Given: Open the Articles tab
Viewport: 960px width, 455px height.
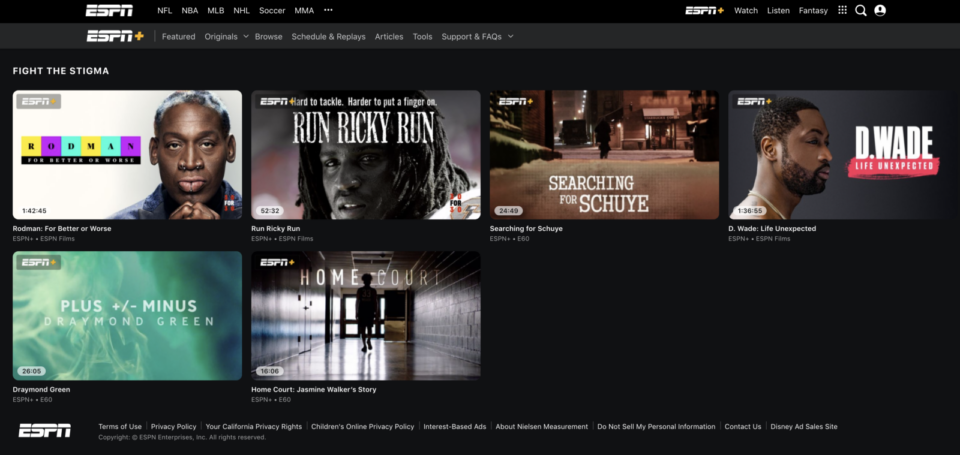Looking at the screenshot, I should 389,37.
